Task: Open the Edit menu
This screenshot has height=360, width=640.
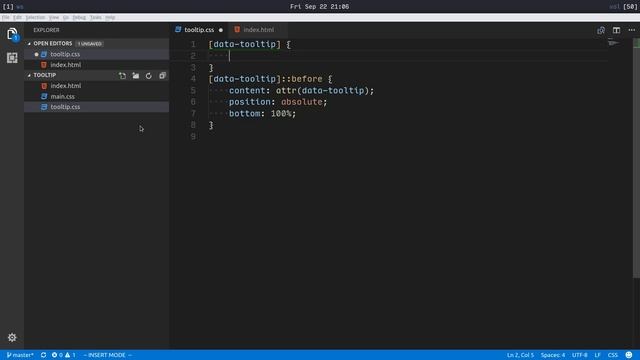Action: [x=17, y=18]
